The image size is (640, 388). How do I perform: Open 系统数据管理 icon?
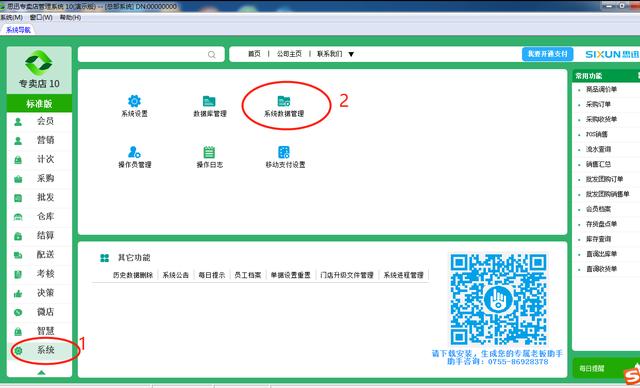click(x=284, y=101)
